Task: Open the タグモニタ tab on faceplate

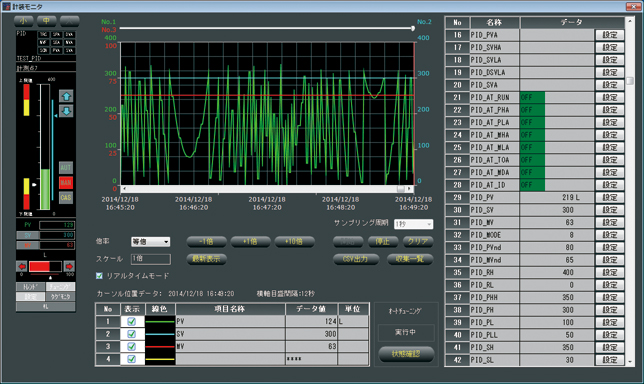Action: pyautogui.click(x=60, y=297)
